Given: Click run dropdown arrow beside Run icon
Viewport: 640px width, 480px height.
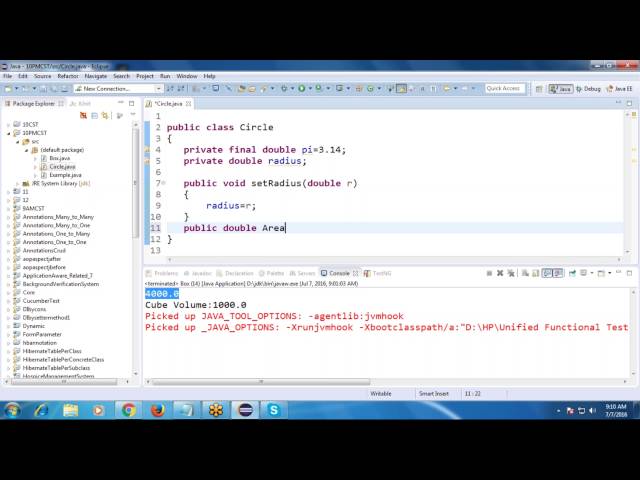Looking at the screenshot, I should (x=310, y=88).
